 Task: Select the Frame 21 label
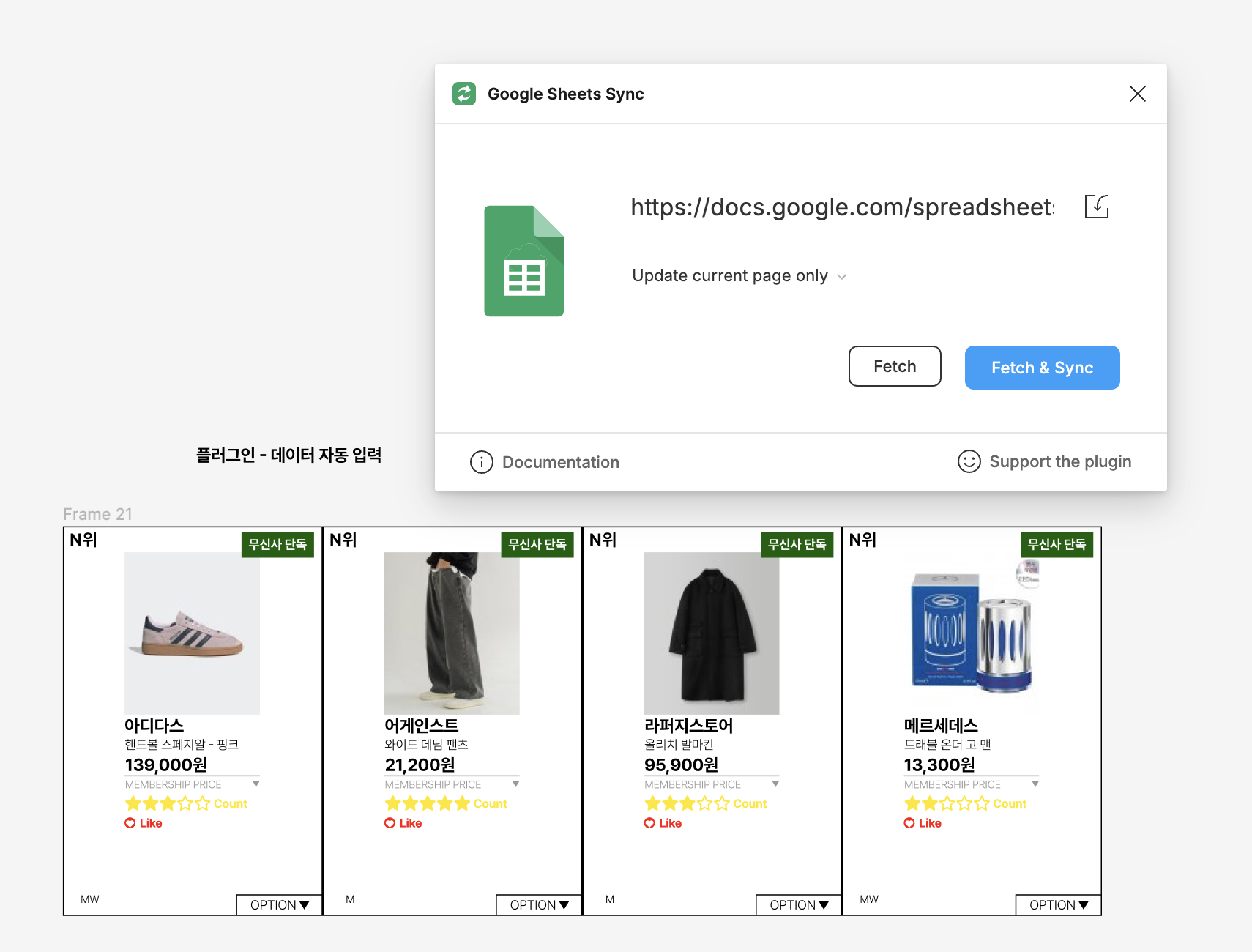click(97, 514)
